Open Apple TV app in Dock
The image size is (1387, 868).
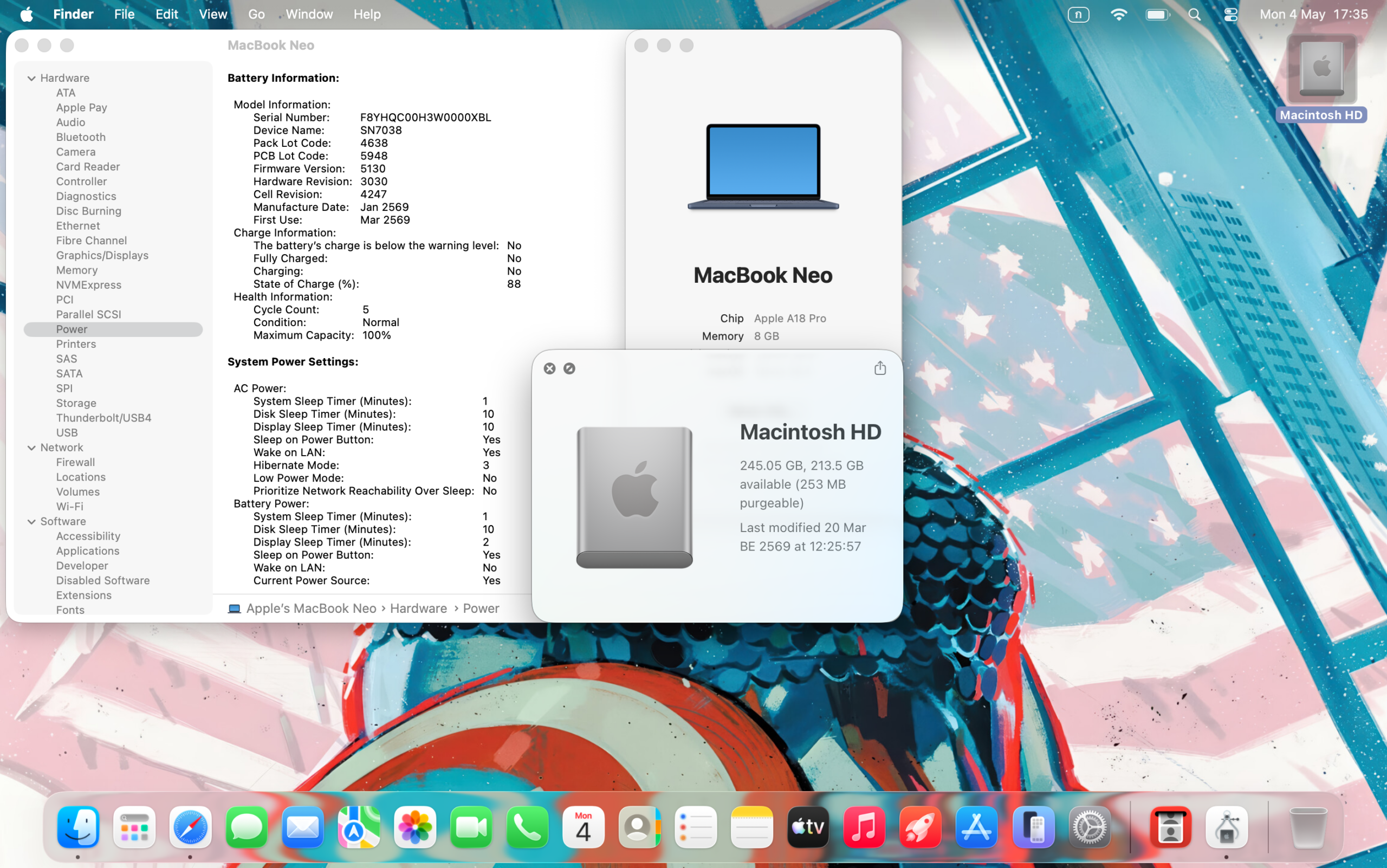(x=808, y=827)
